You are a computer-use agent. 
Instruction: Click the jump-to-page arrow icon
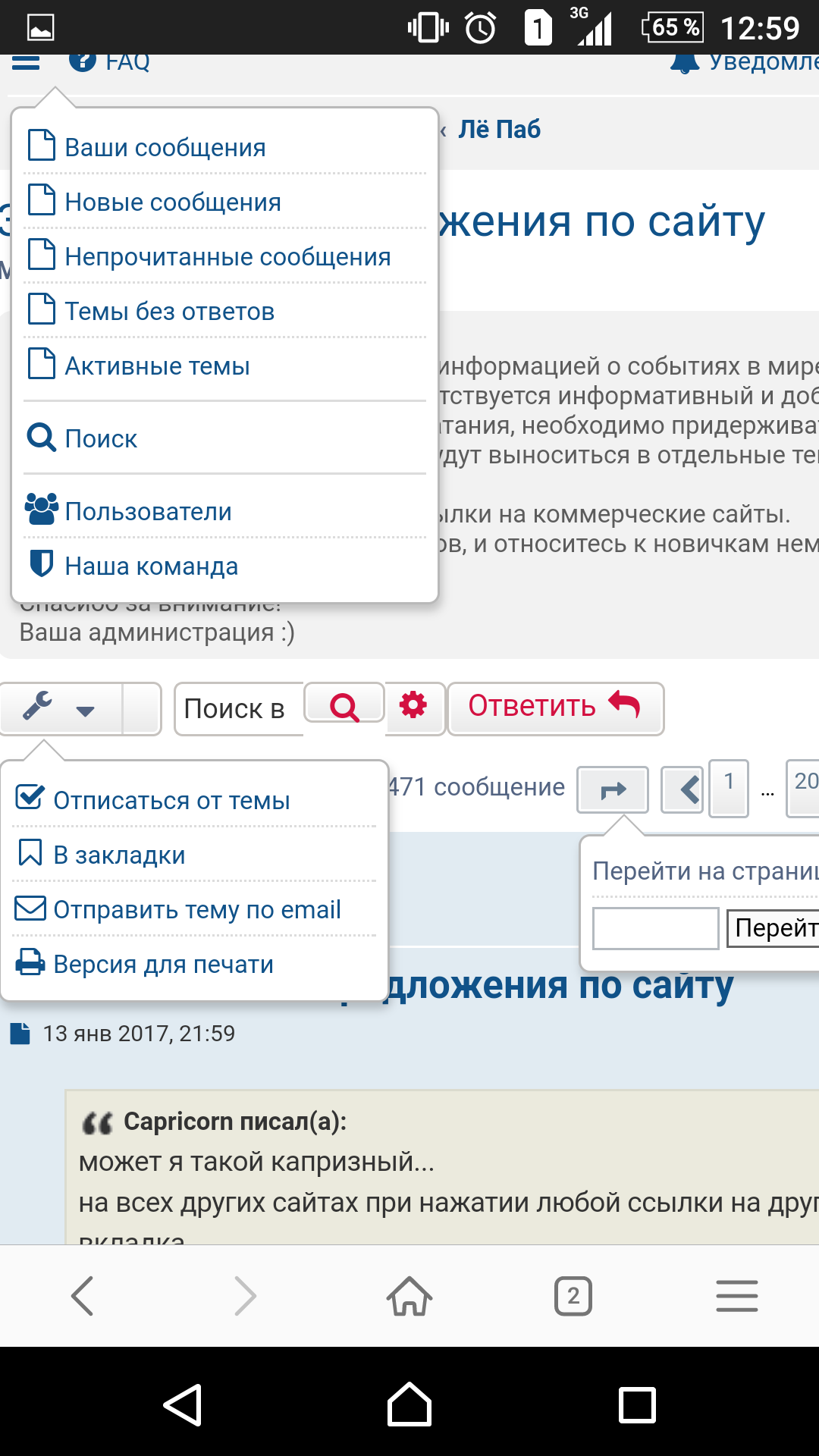click(x=613, y=790)
